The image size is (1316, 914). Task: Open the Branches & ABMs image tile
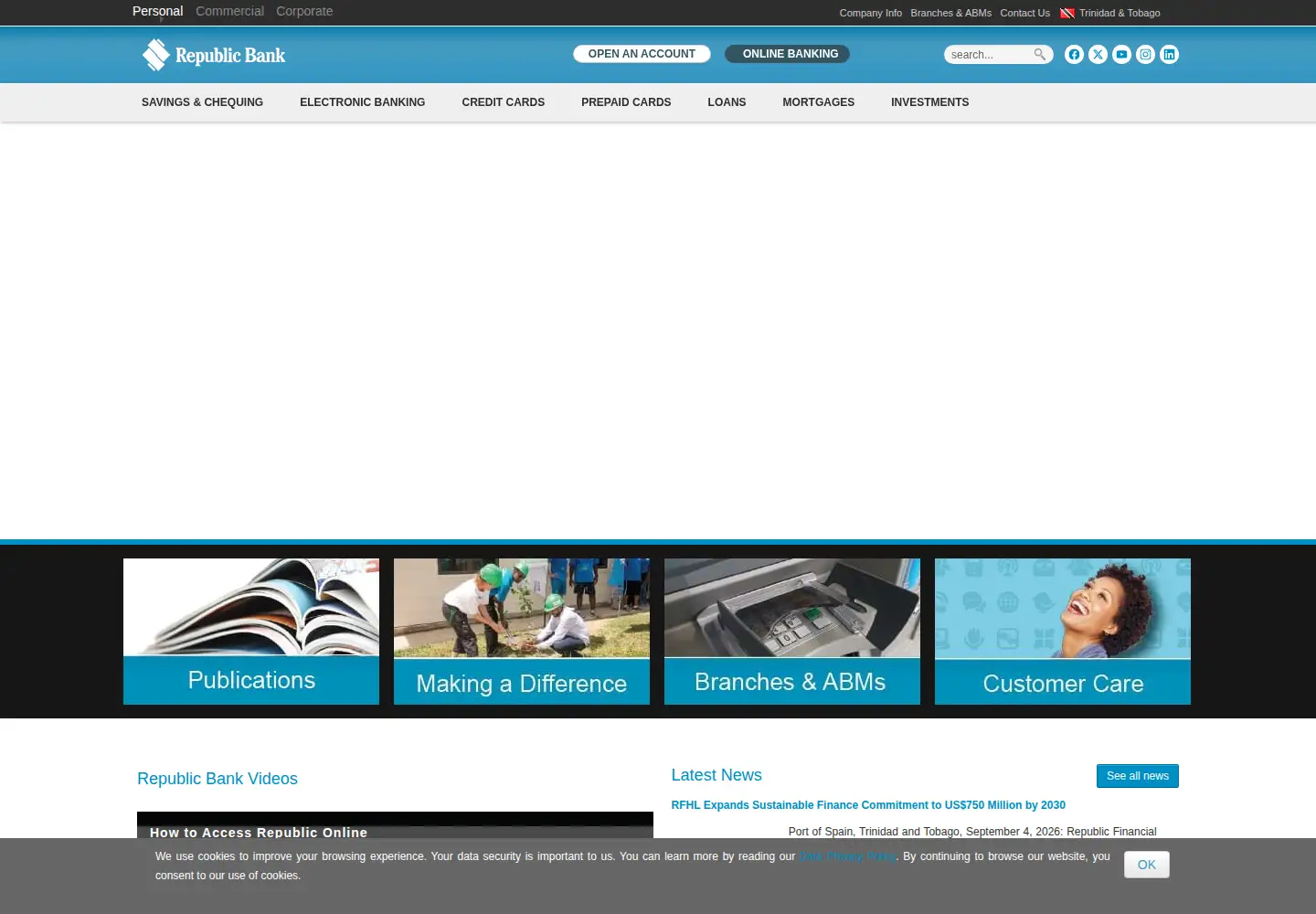[x=792, y=632]
